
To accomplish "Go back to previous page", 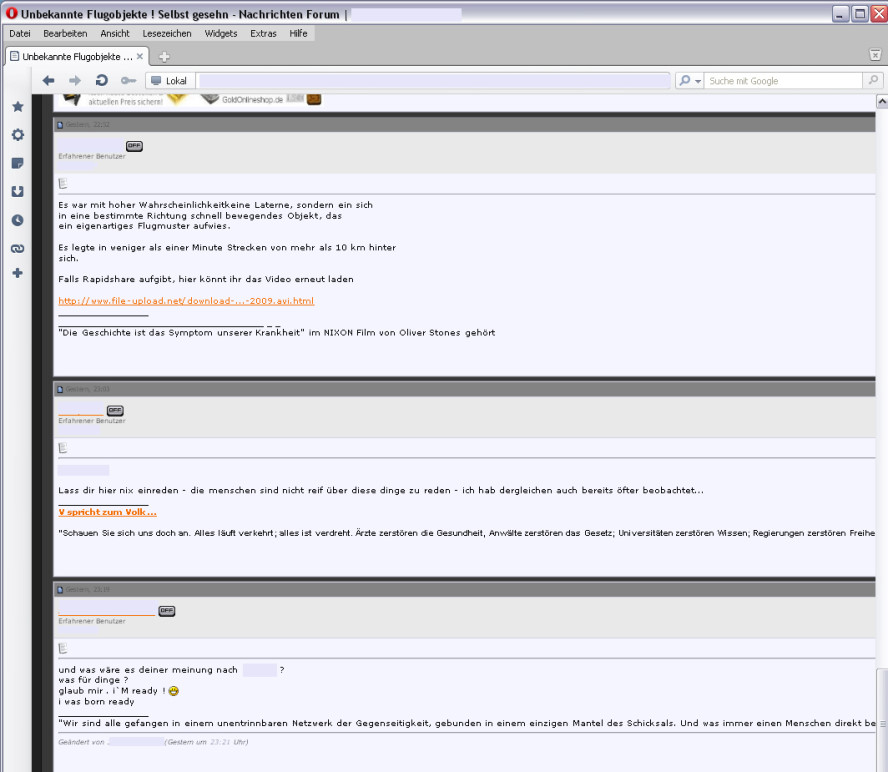I will (48, 80).
